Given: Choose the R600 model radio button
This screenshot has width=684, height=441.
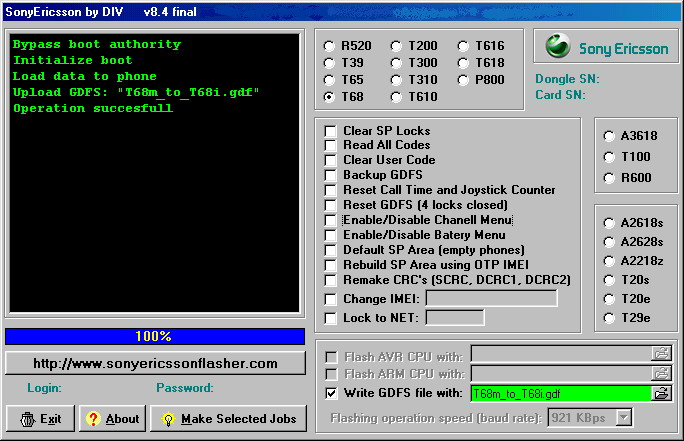Looking at the screenshot, I should point(609,178).
